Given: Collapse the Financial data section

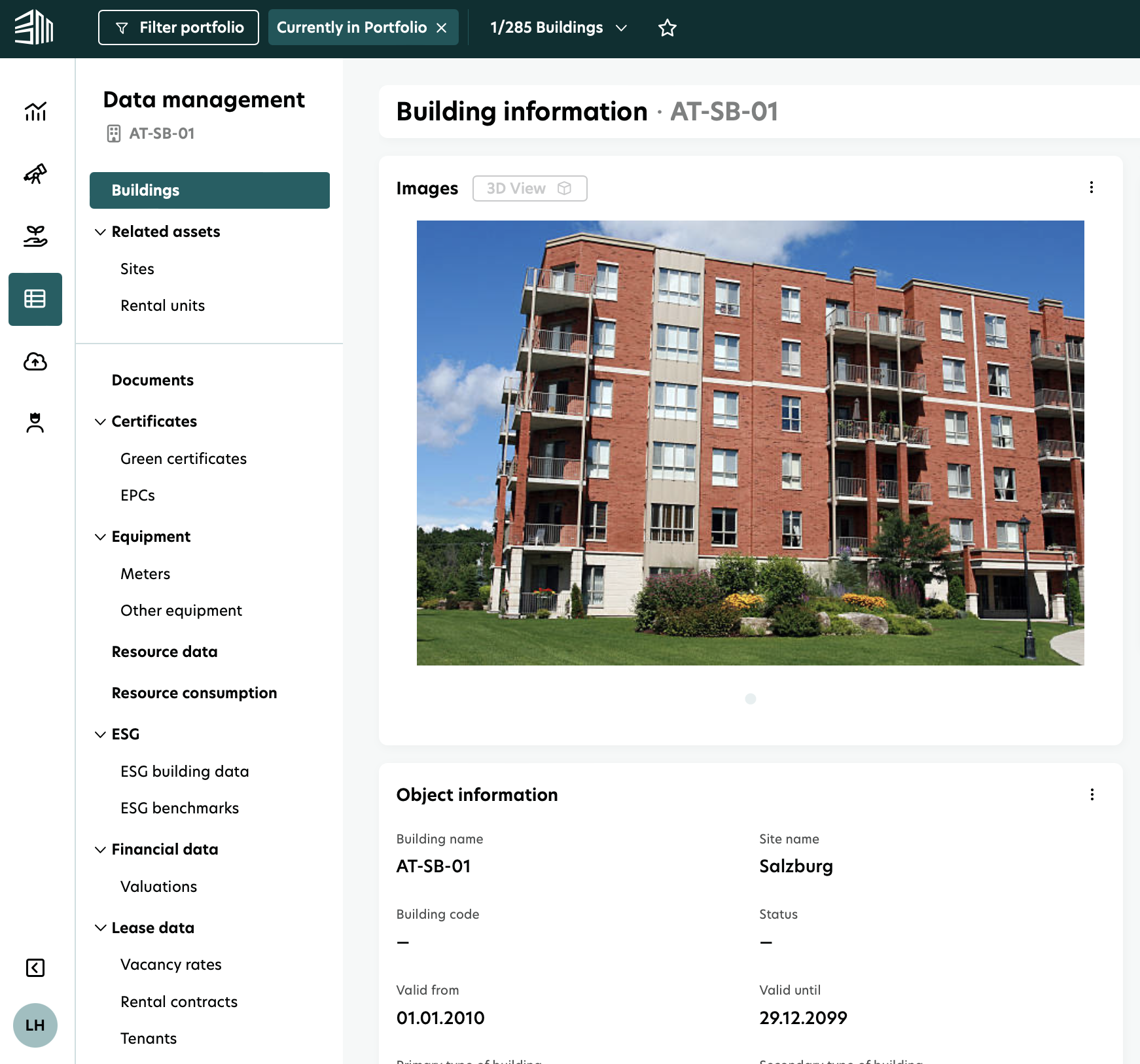Looking at the screenshot, I should click(x=100, y=849).
